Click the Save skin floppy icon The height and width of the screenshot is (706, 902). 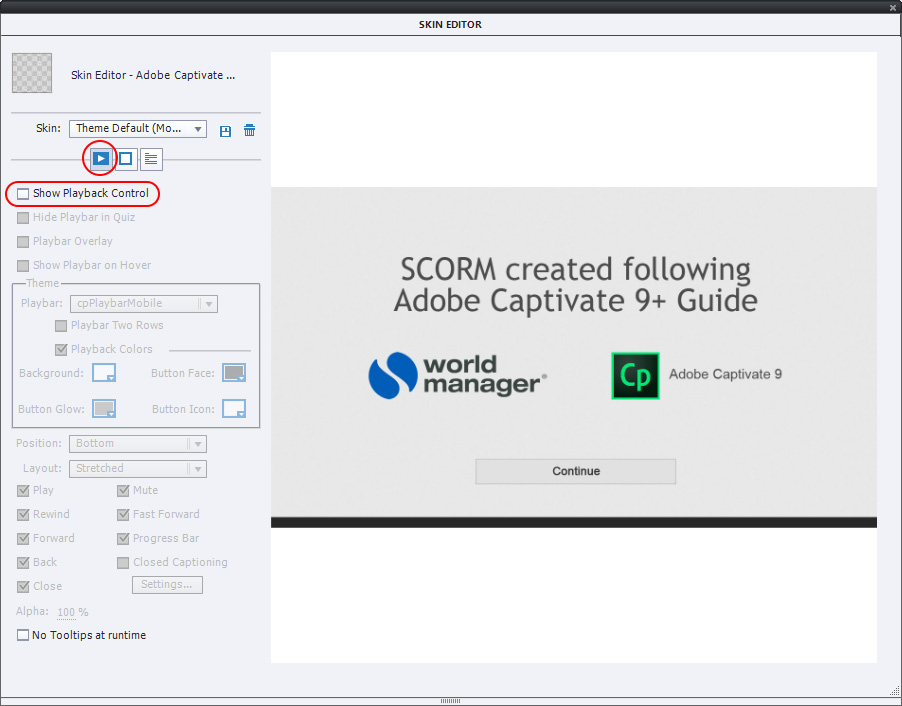226,131
